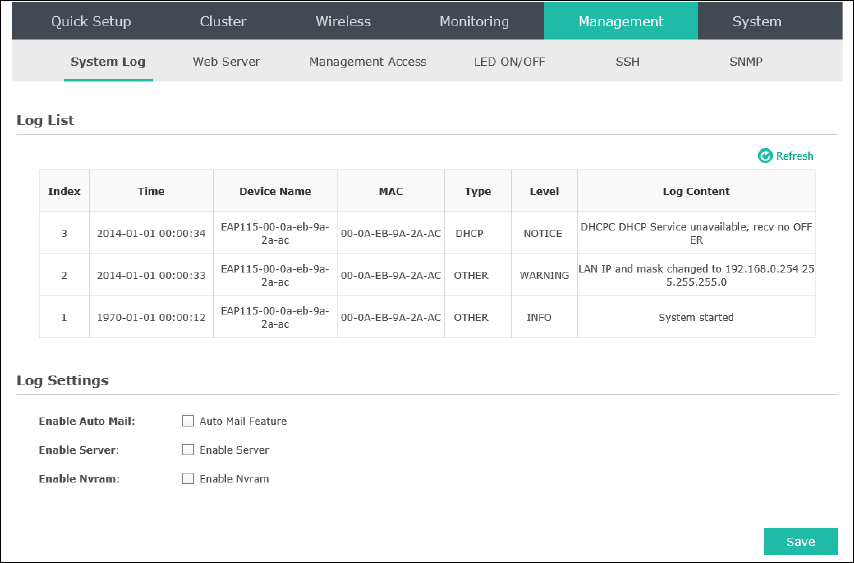Select the System Log sub-tab
This screenshot has width=854, height=563.
108,62
